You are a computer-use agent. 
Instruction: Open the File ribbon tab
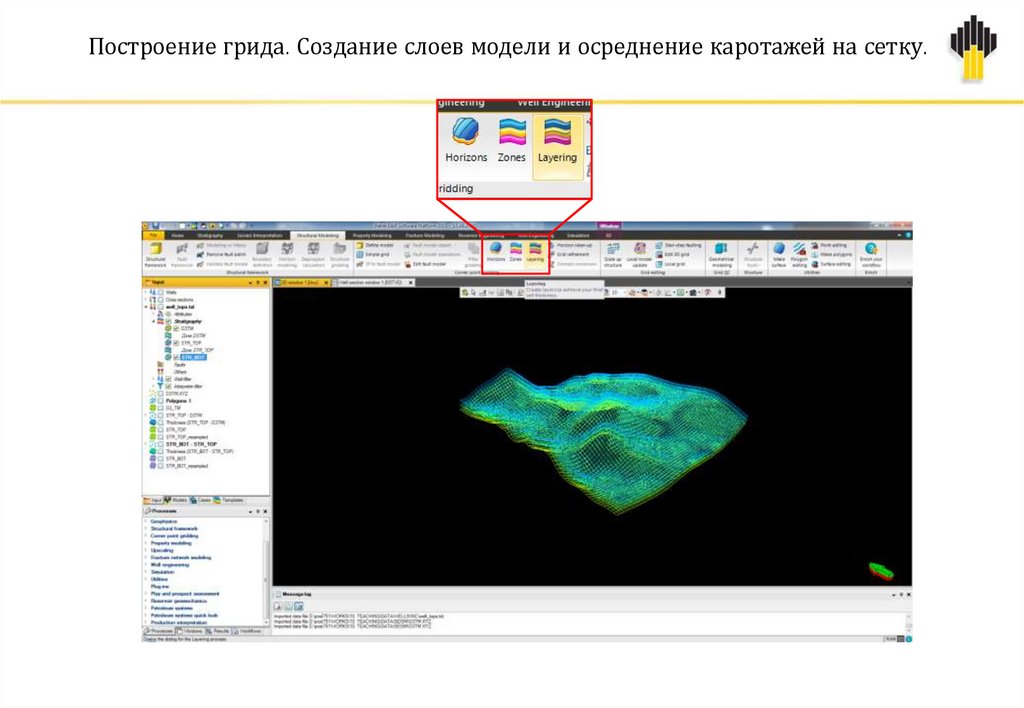(153, 235)
